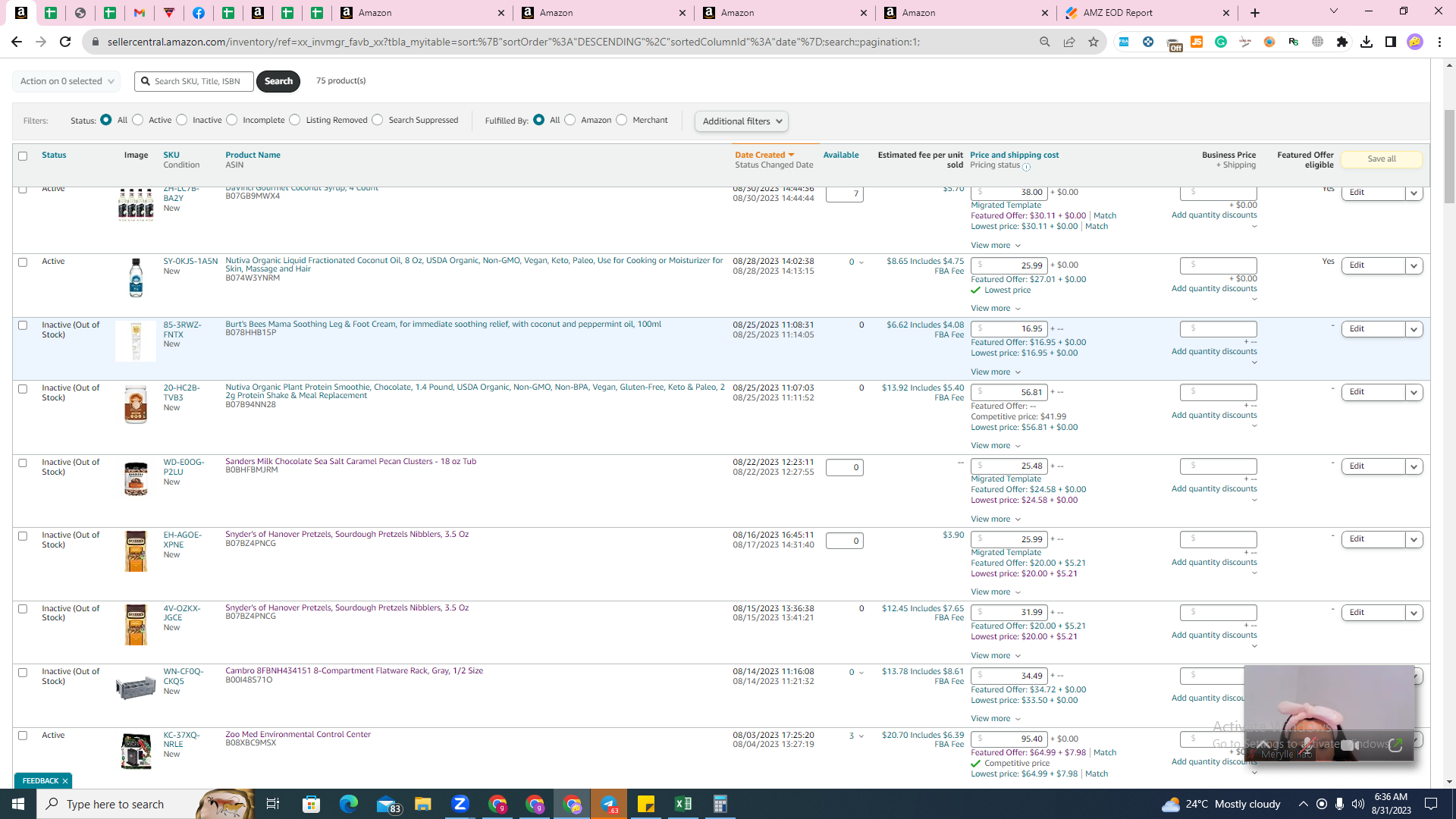Image resolution: width=1456 pixels, height=819 pixels.
Task: Click Edit for the Snyder's 4V-OZKX-JGCE row
Action: [1373, 613]
